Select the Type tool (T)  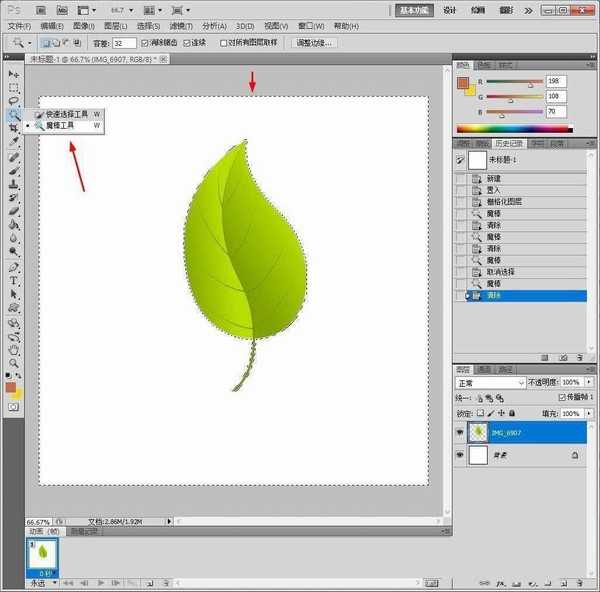pos(14,281)
